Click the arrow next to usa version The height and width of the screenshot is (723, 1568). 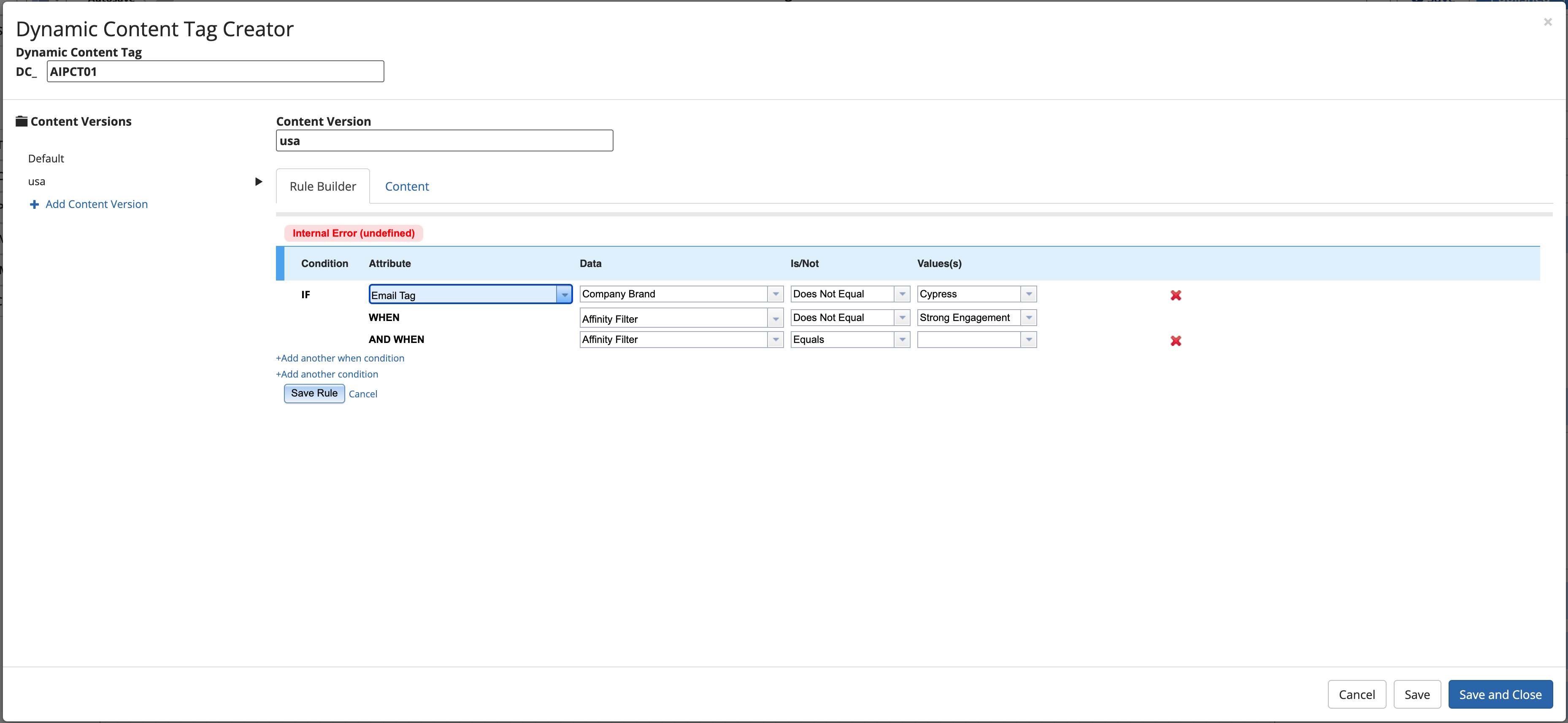[258, 181]
